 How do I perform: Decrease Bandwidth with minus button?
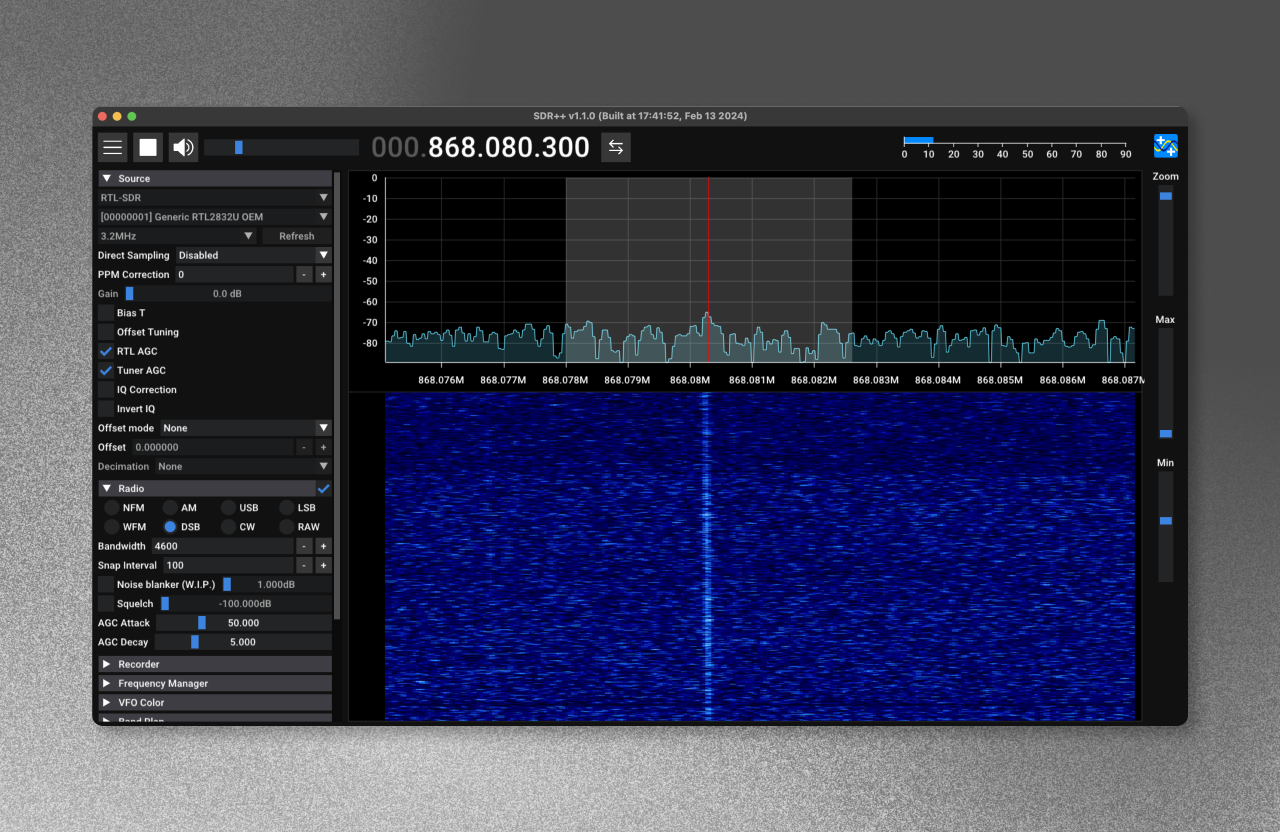304,546
